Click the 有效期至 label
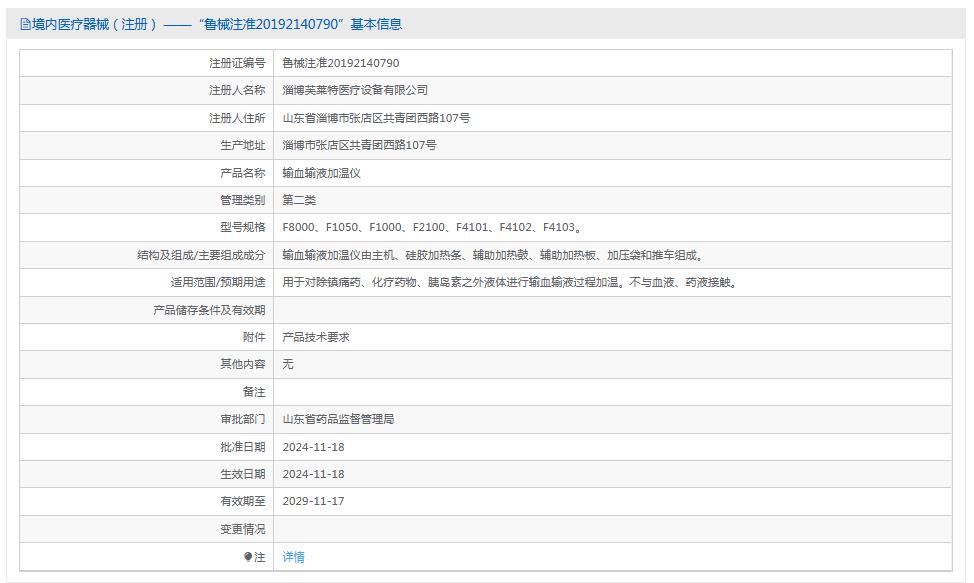The width and height of the screenshot is (974, 583). [x=242, y=502]
